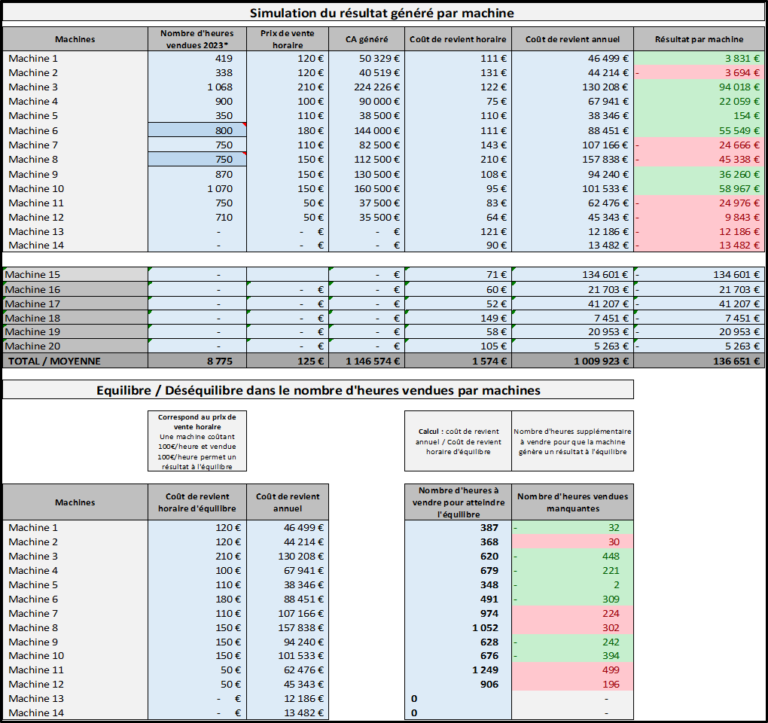Click the red missing-hours cell '499'

pos(572,670)
